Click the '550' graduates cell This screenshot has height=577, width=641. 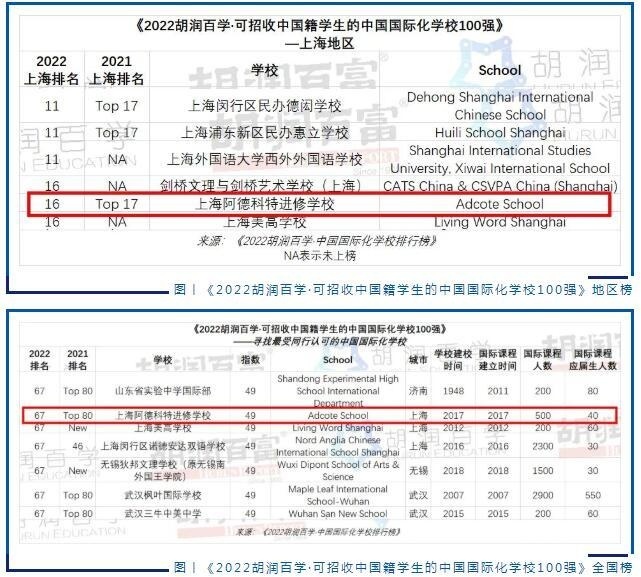[x=593, y=495]
